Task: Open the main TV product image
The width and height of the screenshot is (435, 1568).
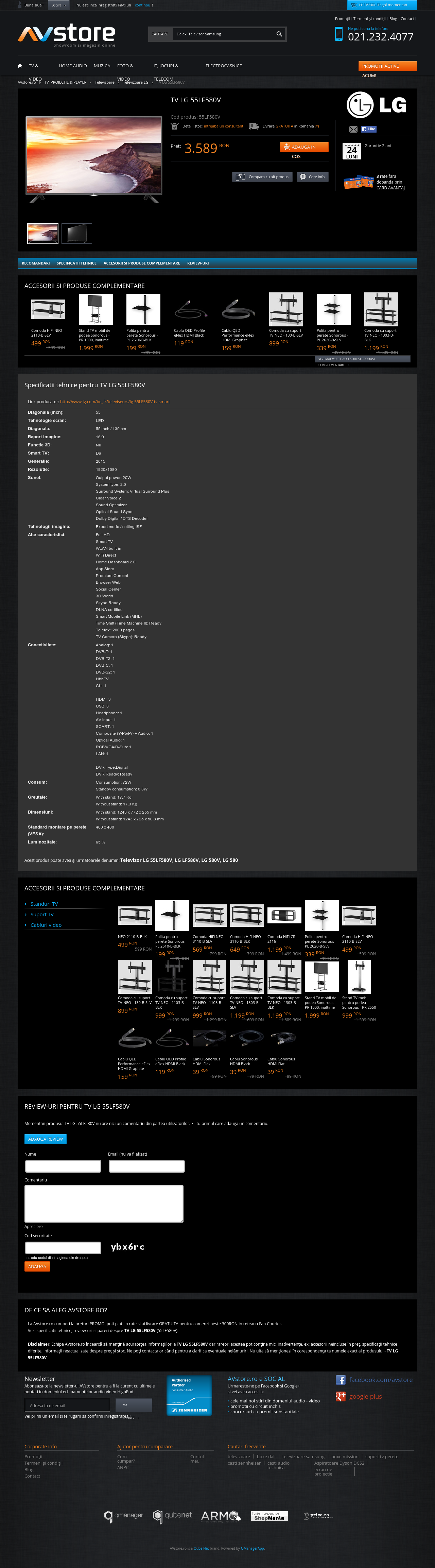Action: pyautogui.click(x=94, y=159)
